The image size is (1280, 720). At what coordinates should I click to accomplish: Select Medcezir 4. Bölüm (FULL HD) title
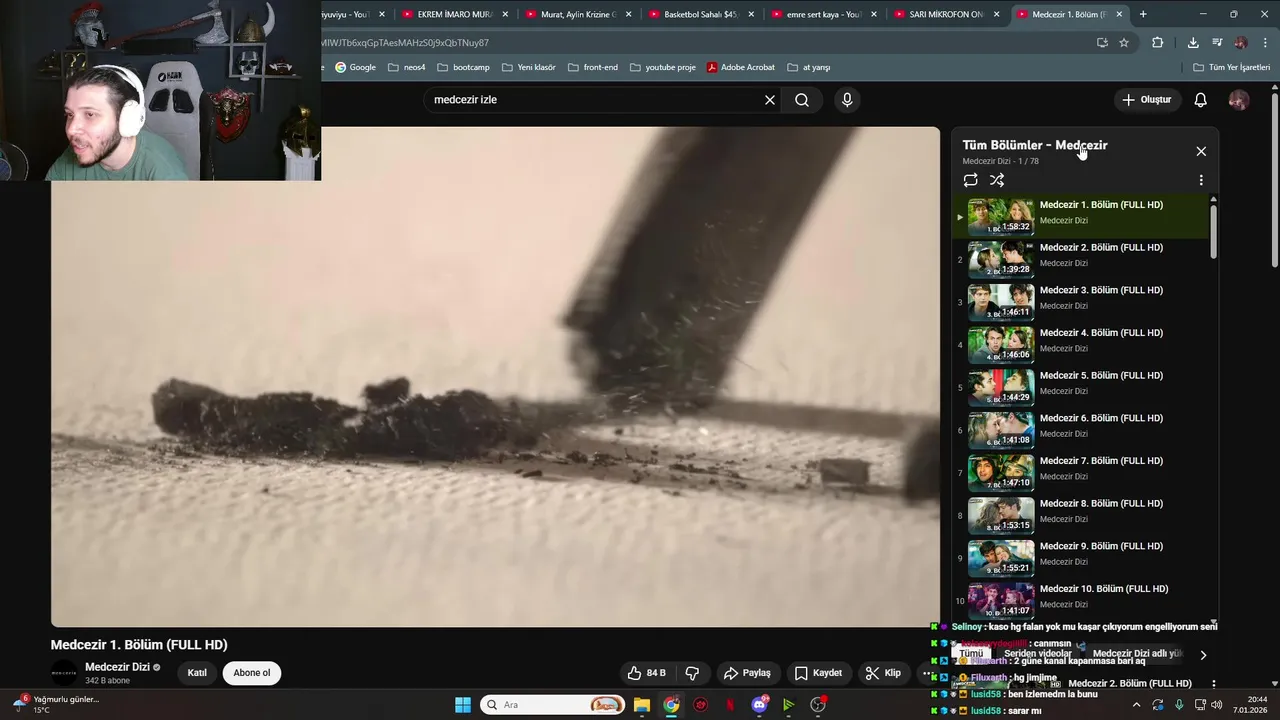pos(1101,333)
